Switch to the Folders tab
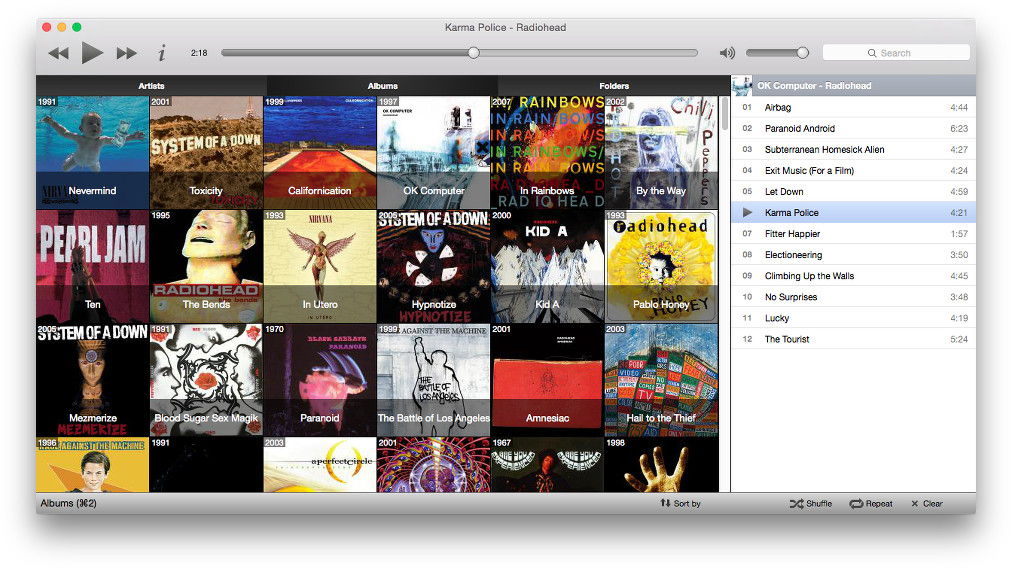This screenshot has width=1012, height=569. coord(614,86)
